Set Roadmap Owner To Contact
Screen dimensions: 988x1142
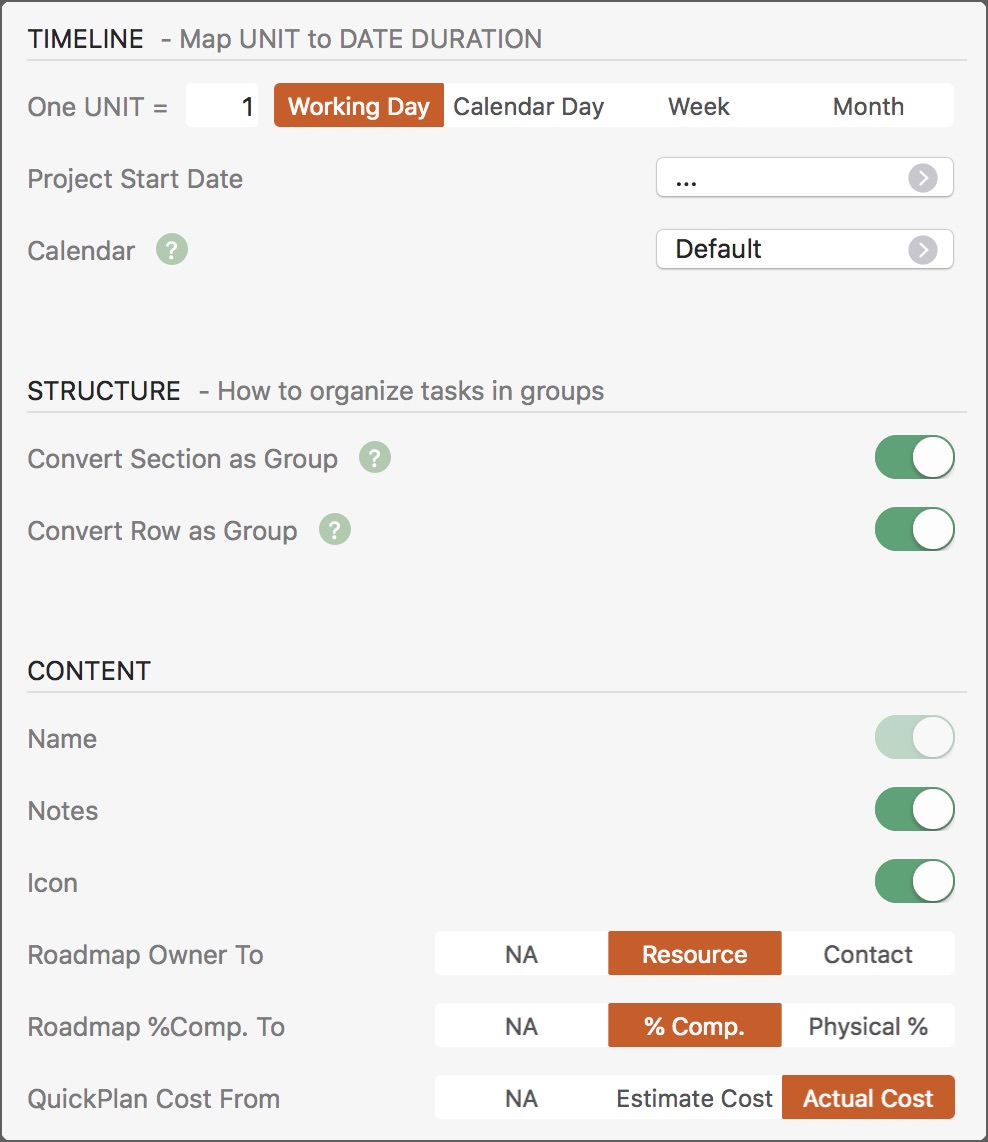point(867,954)
